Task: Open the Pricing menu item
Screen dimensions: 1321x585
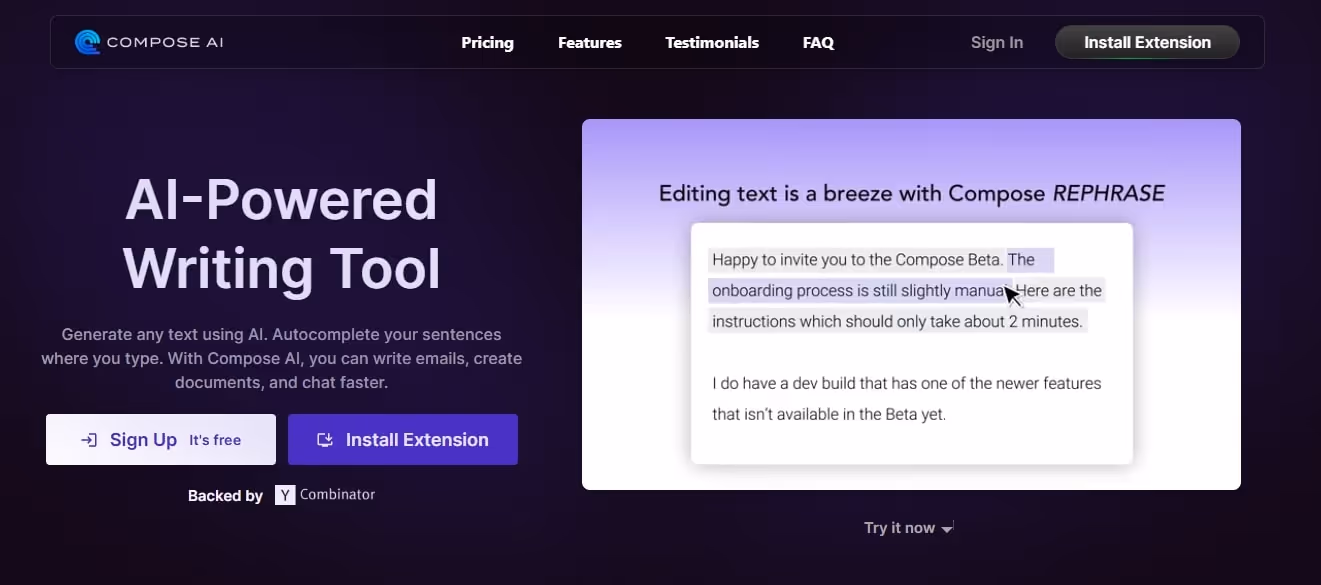Action: (487, 43)
